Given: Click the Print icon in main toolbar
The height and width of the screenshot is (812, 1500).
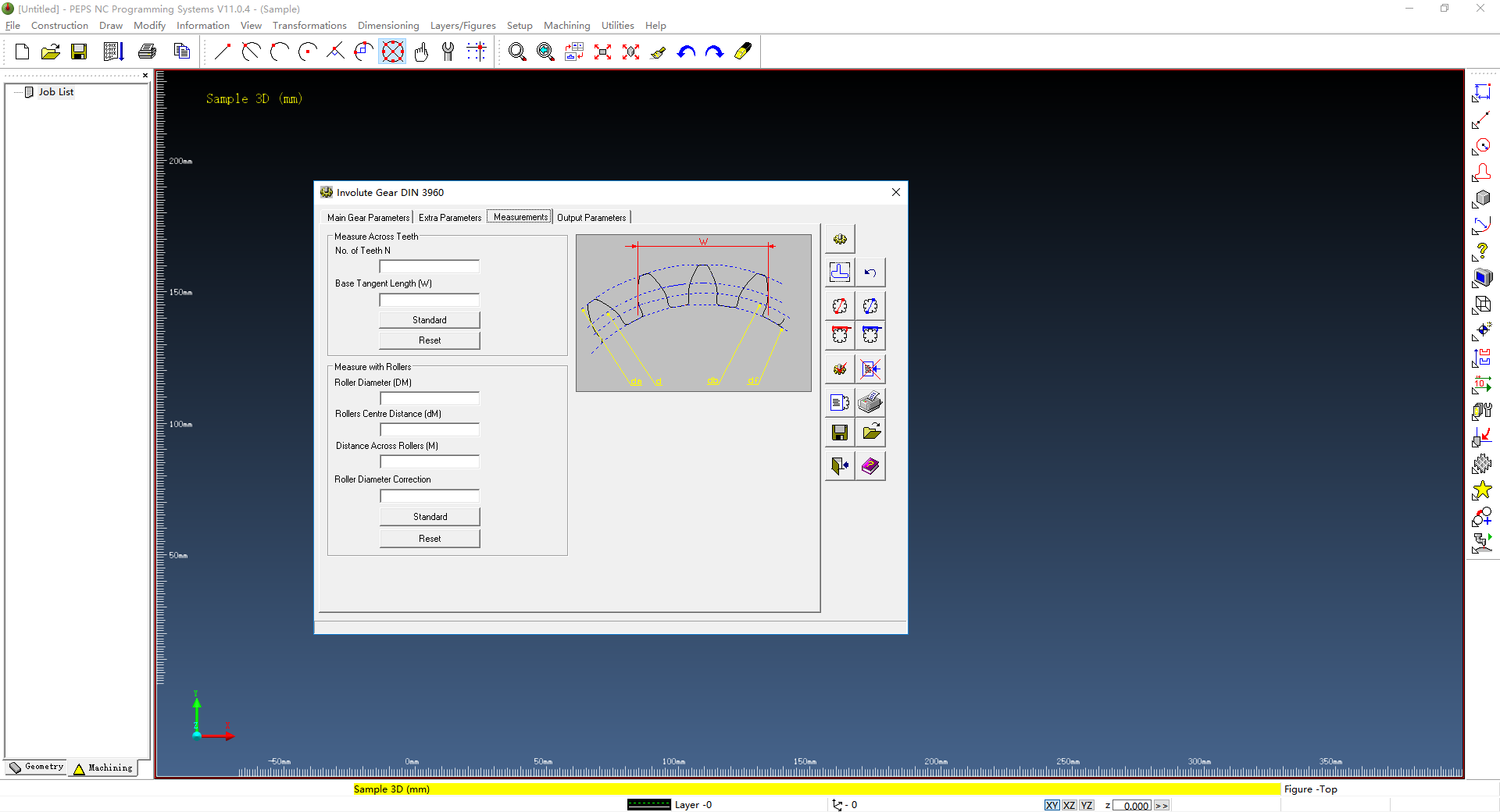Looking at the screenshot, I should (147, 52).
